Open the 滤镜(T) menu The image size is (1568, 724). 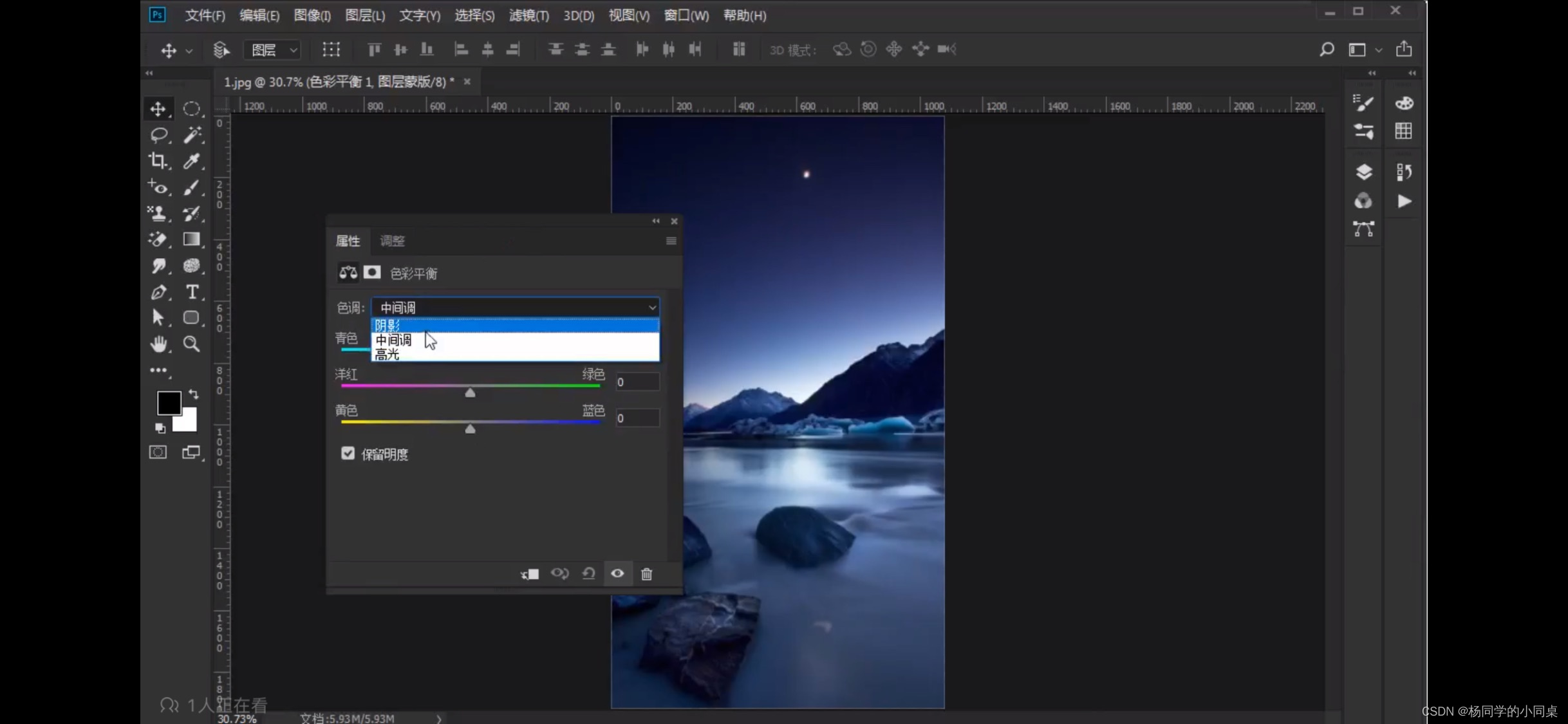click(x=528, y=15)
